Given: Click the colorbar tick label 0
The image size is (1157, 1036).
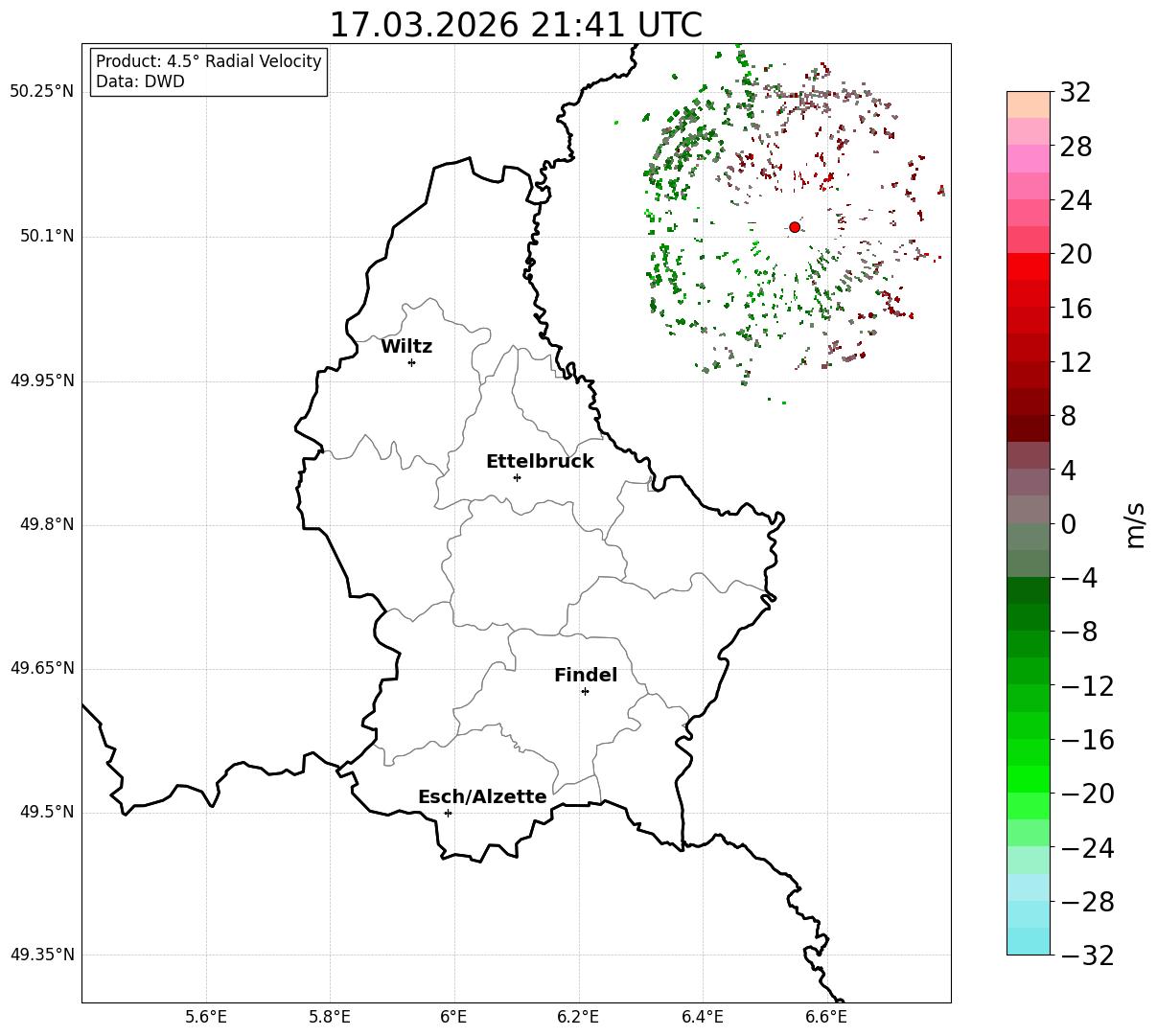Looking at the screenshot, I should pyautogui.click(x=1068, y=524).
